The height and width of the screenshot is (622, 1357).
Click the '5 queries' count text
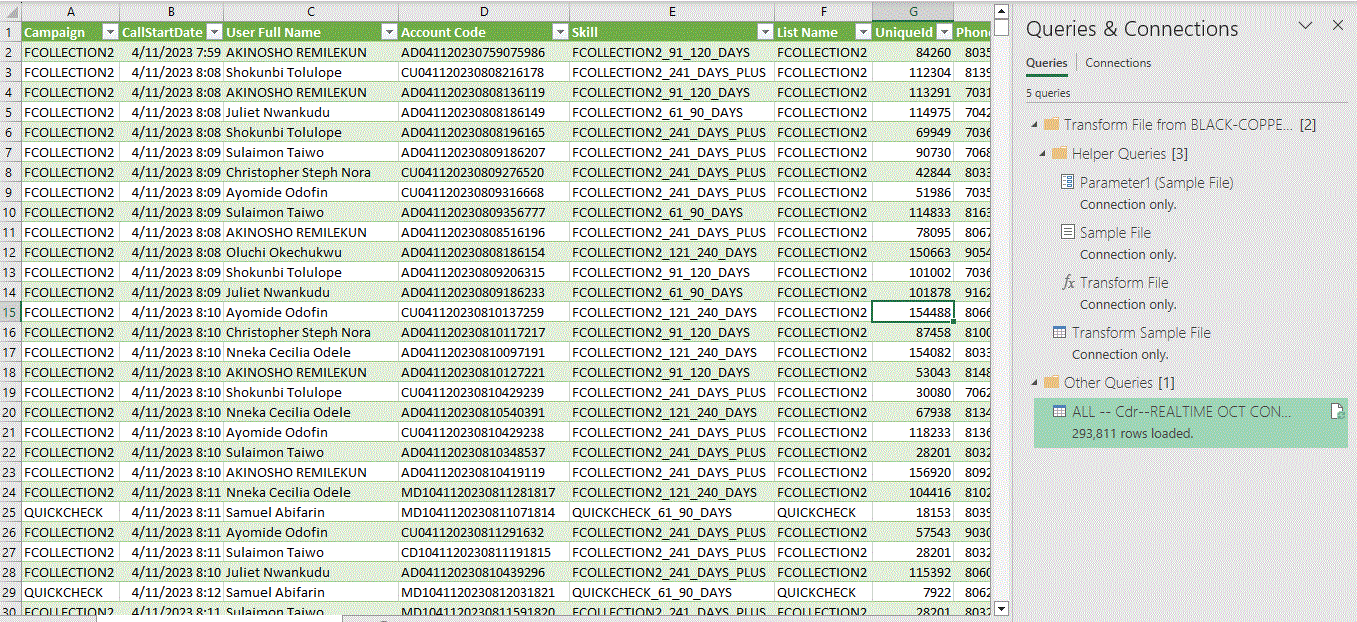pos(1048,93)
